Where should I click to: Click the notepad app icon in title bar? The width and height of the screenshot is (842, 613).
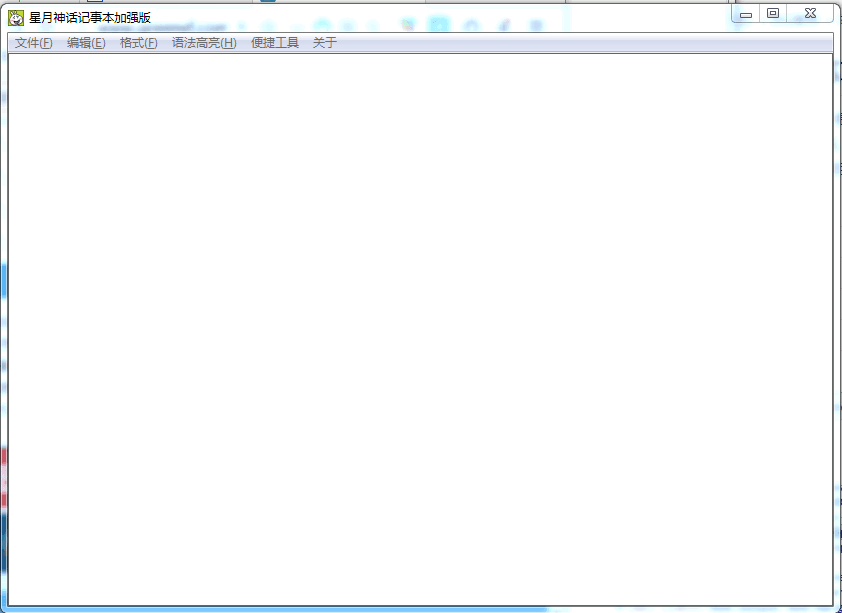16,17
